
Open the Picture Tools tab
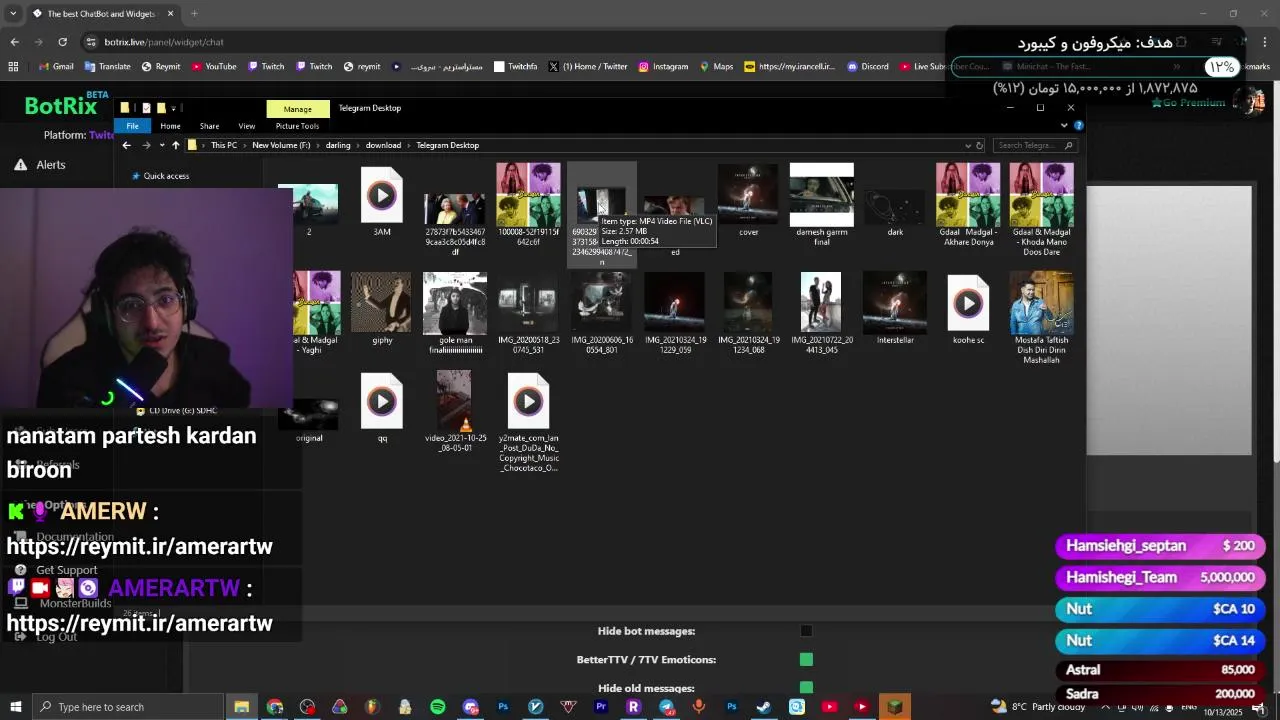coord(297,126)
